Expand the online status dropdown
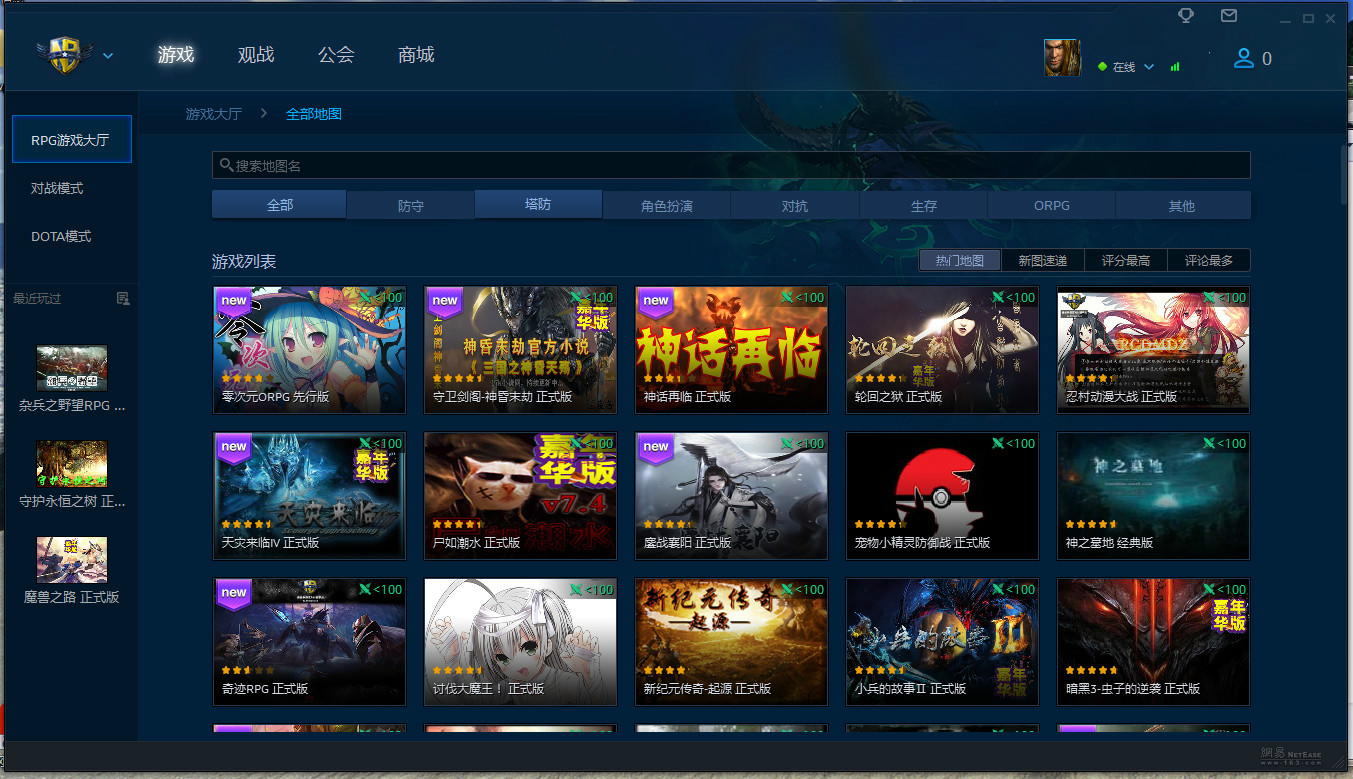Screen dimensions: 1353x779 coord(1148,66)
